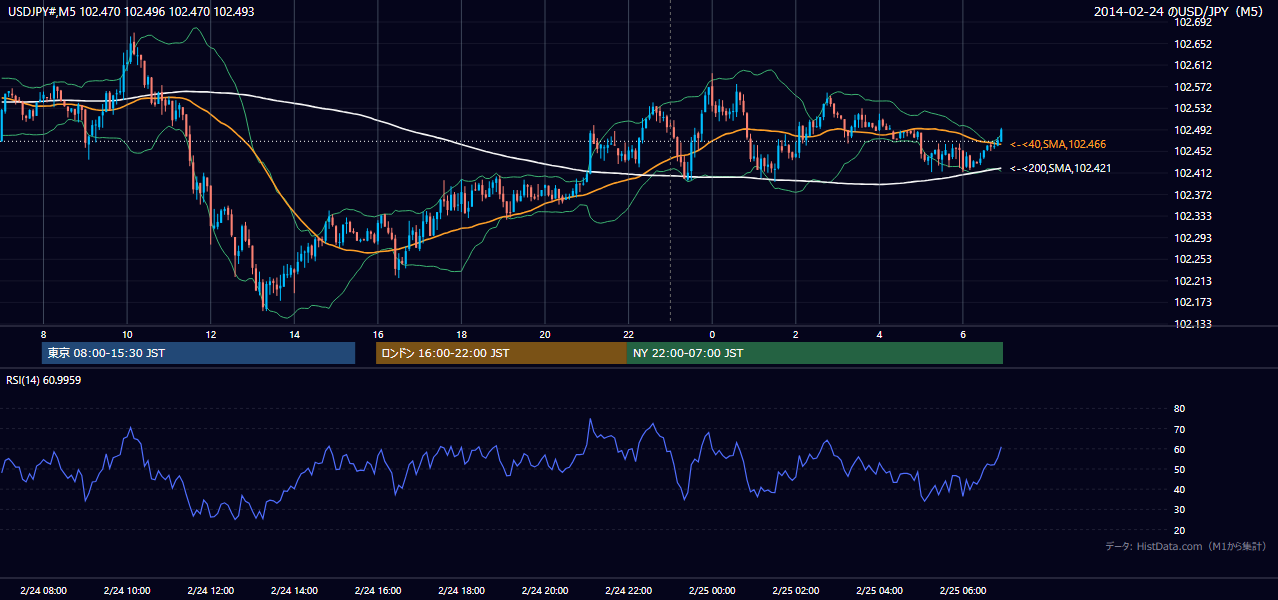Click price axis value 102.333
The width and height of the screenshot is (1278, 600).
[1192, 216]
